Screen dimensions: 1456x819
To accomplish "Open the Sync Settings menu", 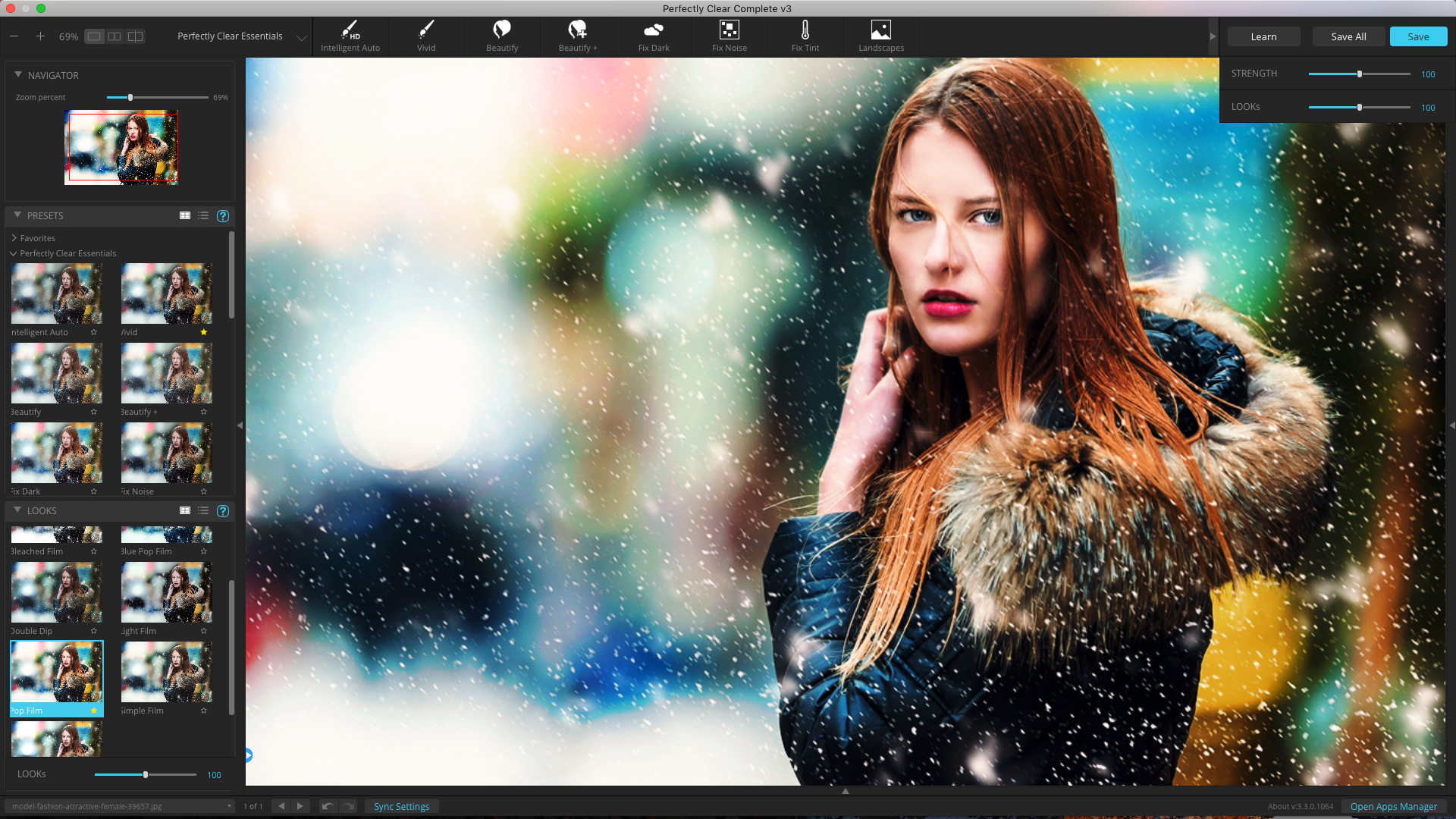I will [400, 806].
